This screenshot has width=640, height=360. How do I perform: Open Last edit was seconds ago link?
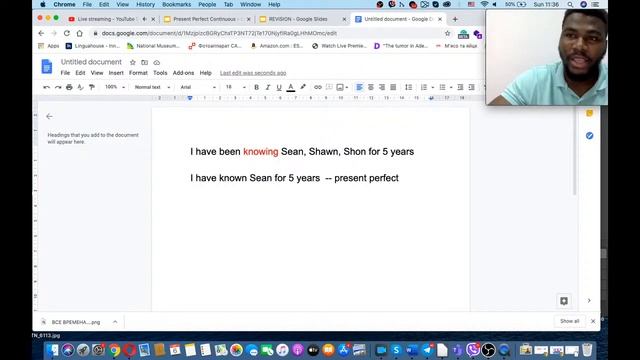(x=253, y=73)
